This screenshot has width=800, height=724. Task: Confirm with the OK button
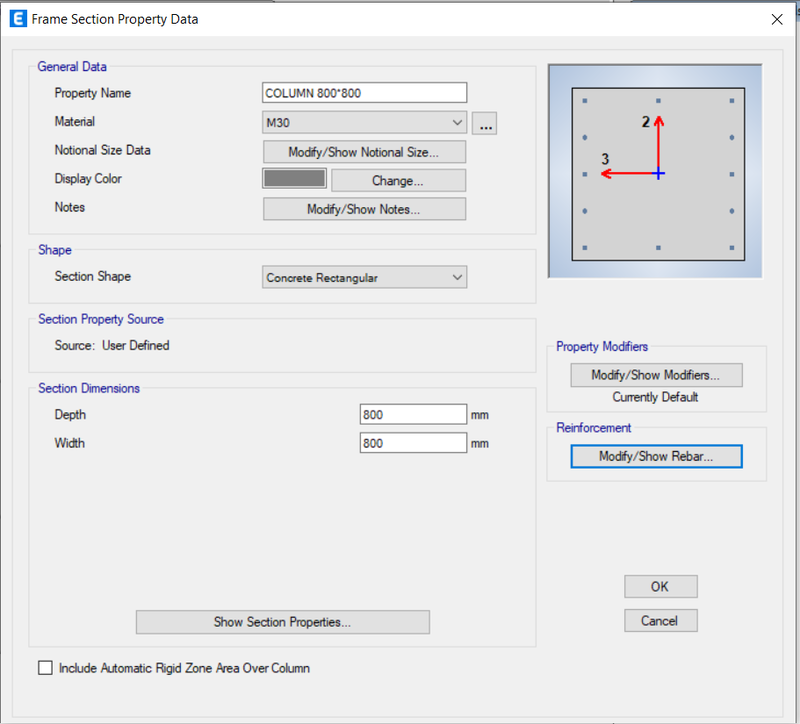click(661, 587)
